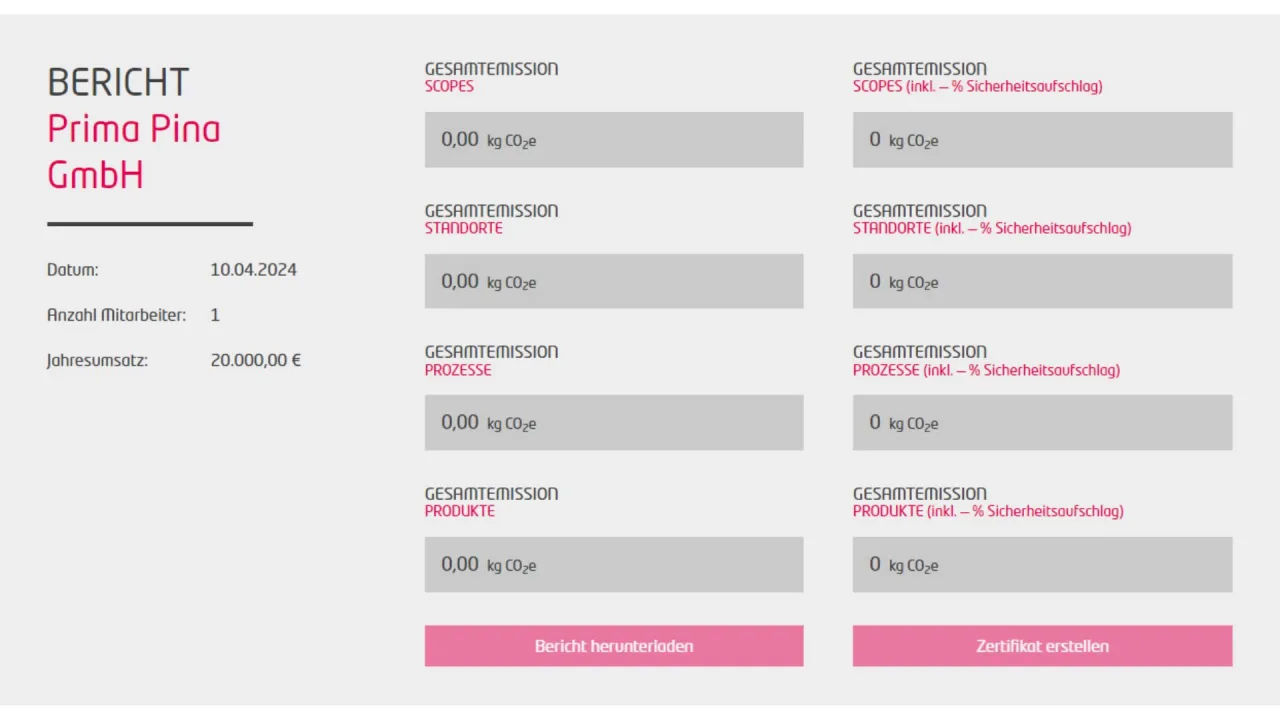
Task: Click the company name Prima Pina GmbH
Action: click(134, 152)
